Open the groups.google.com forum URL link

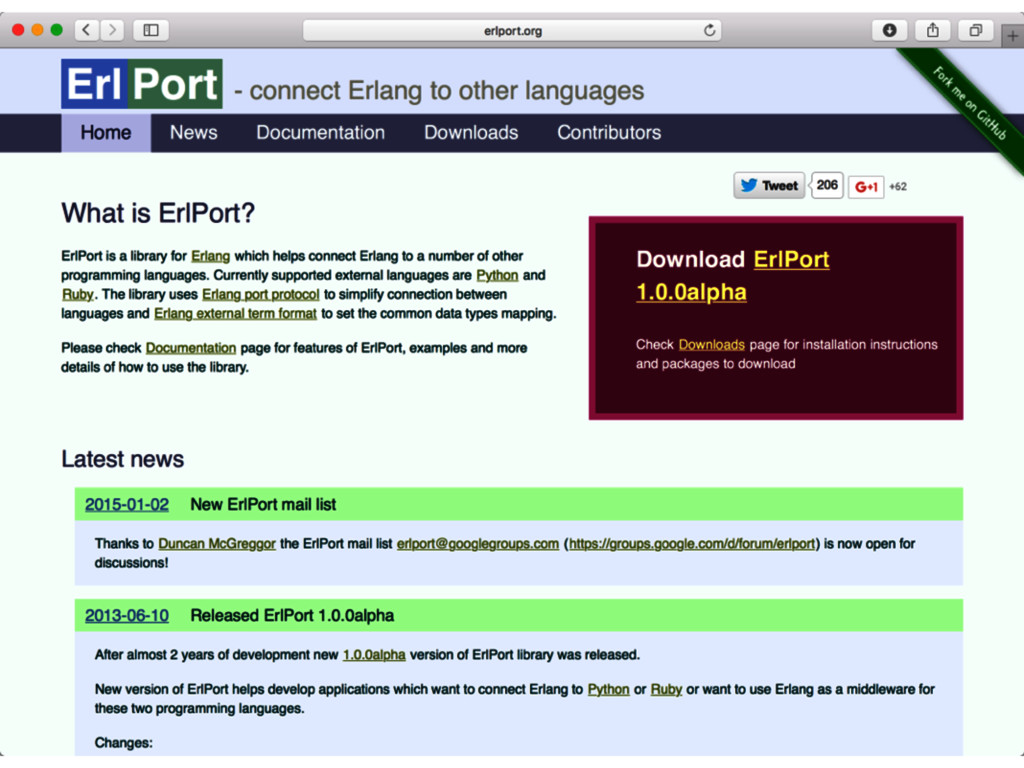(x=692, y=543)
